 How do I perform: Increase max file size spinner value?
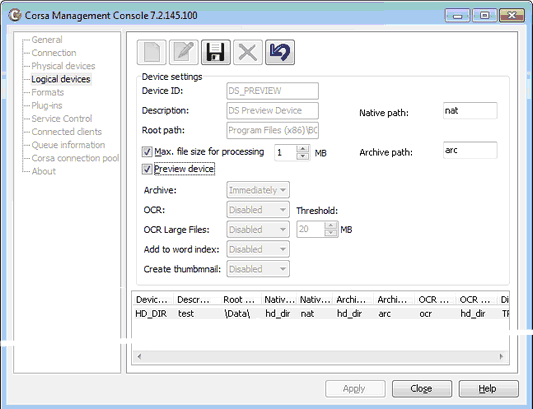[303, 149]
